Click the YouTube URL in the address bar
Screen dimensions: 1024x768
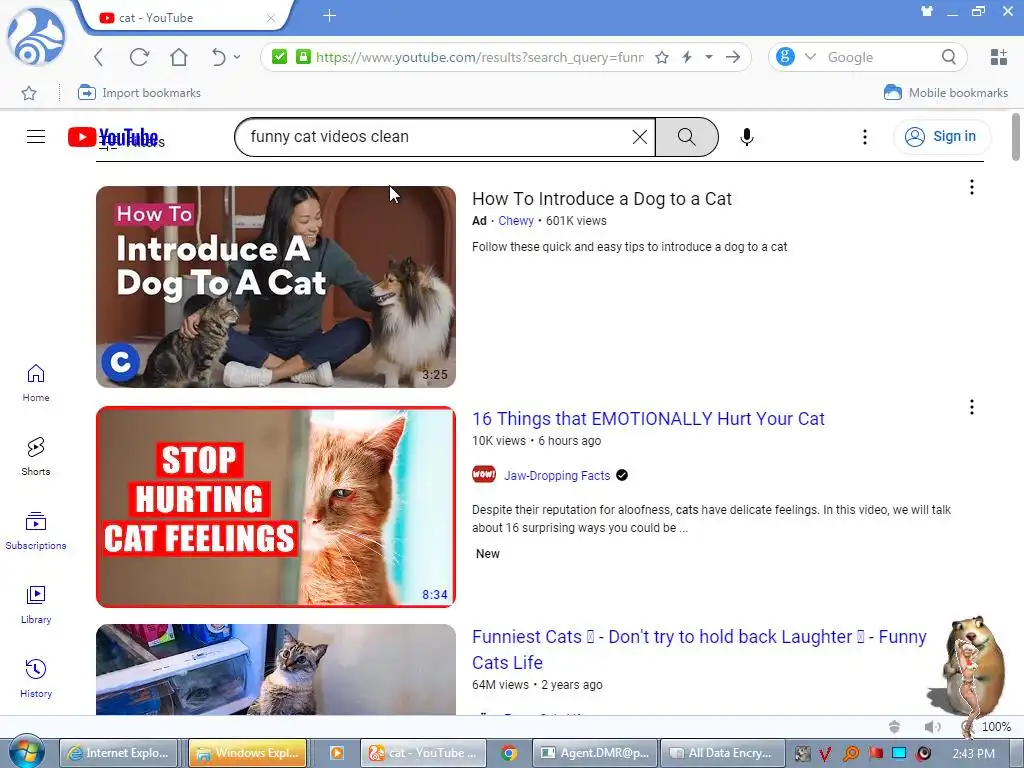point(480,57)
